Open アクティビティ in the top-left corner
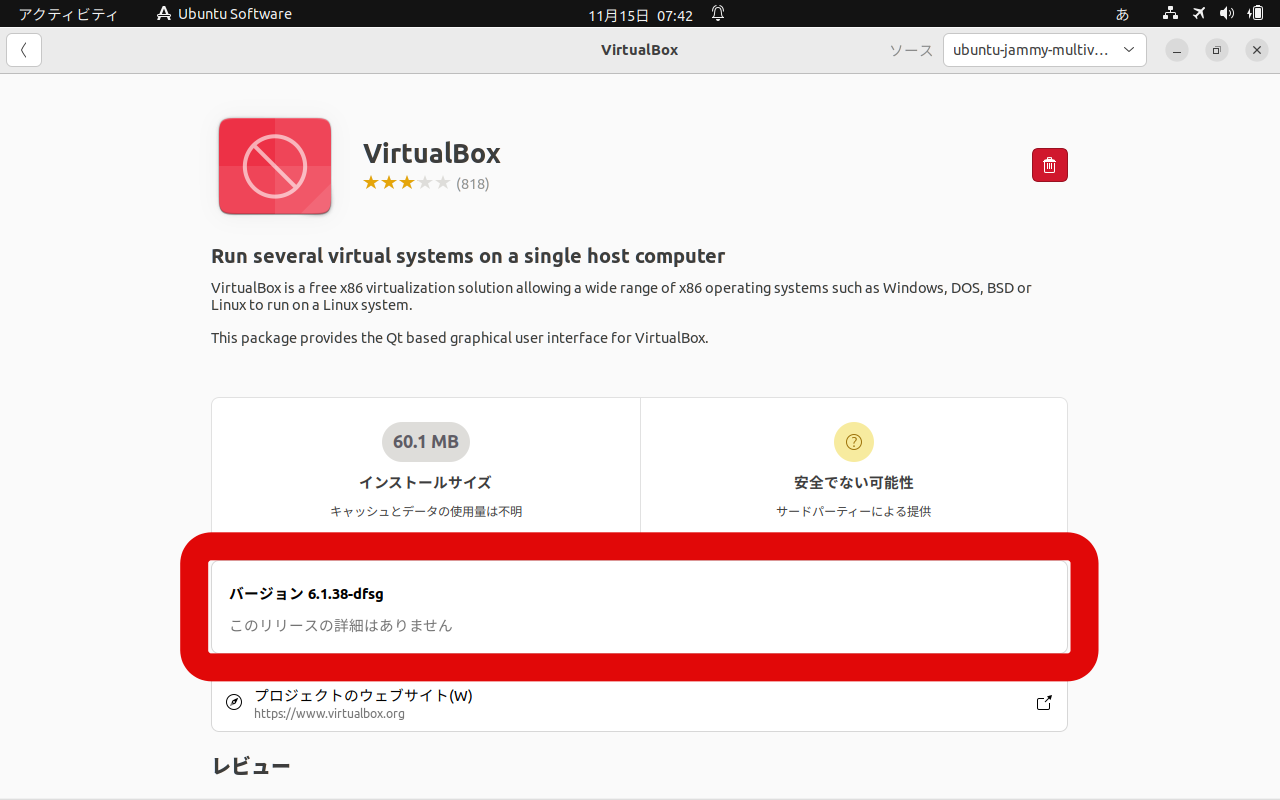The height and width of the screenshot is (800, 1280). [68, 13]
